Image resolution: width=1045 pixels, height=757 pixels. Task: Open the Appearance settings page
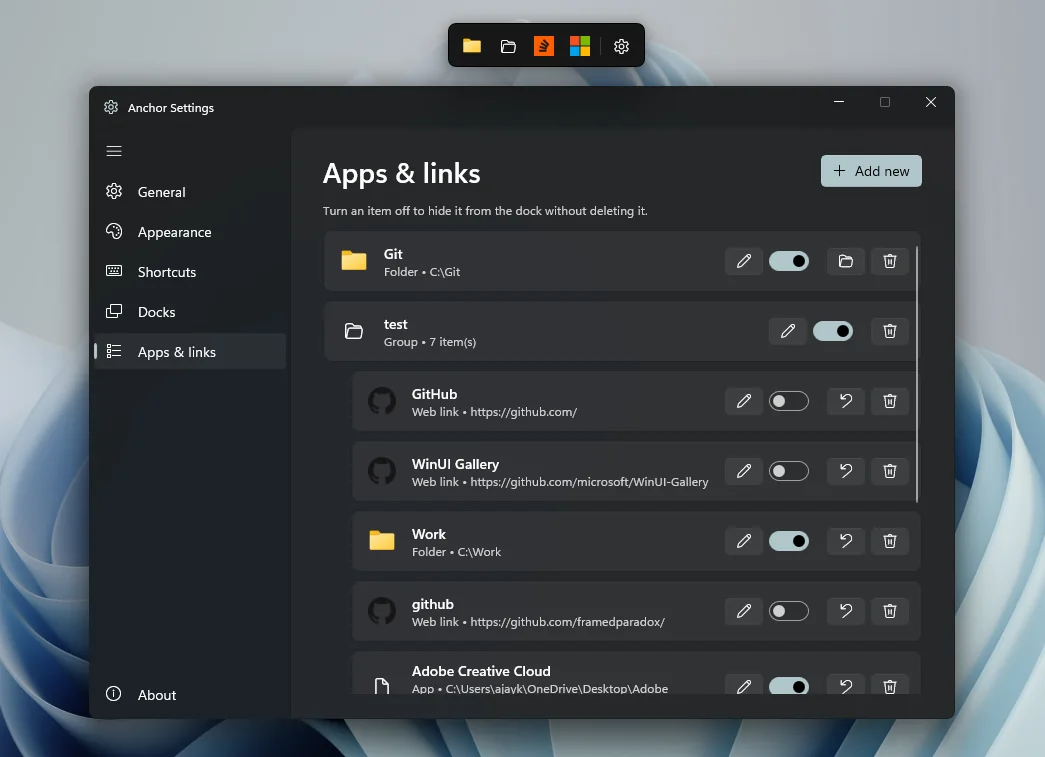pos(190,232)
